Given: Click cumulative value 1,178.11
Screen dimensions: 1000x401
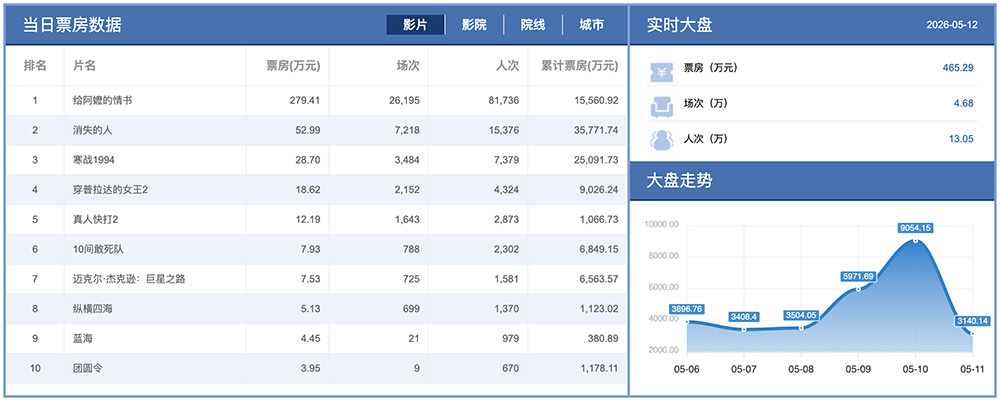Looking at the screenshot, I should pyautogui.click(x=599, y=368).
